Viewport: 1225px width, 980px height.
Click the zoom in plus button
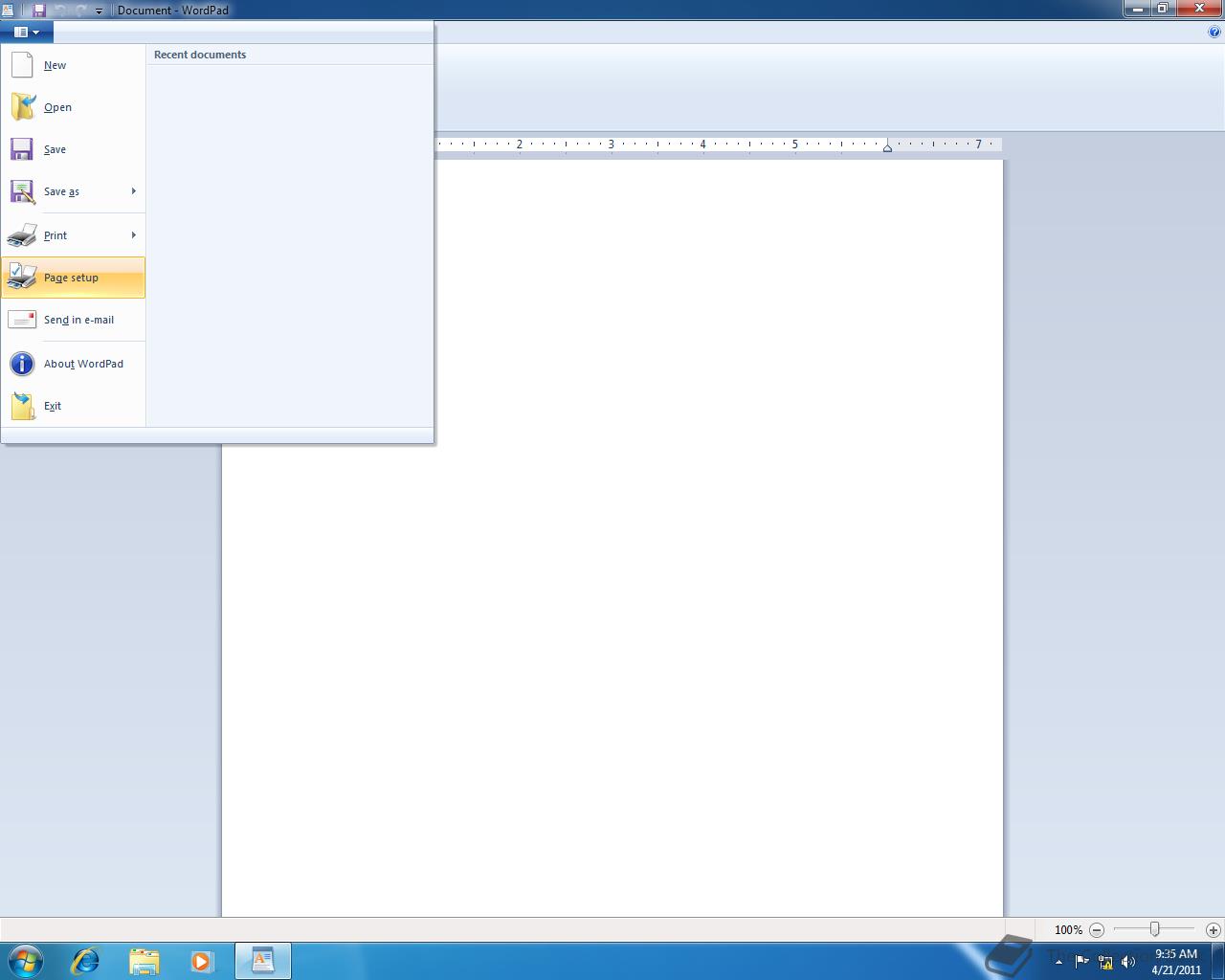[x=1213, y=929]
